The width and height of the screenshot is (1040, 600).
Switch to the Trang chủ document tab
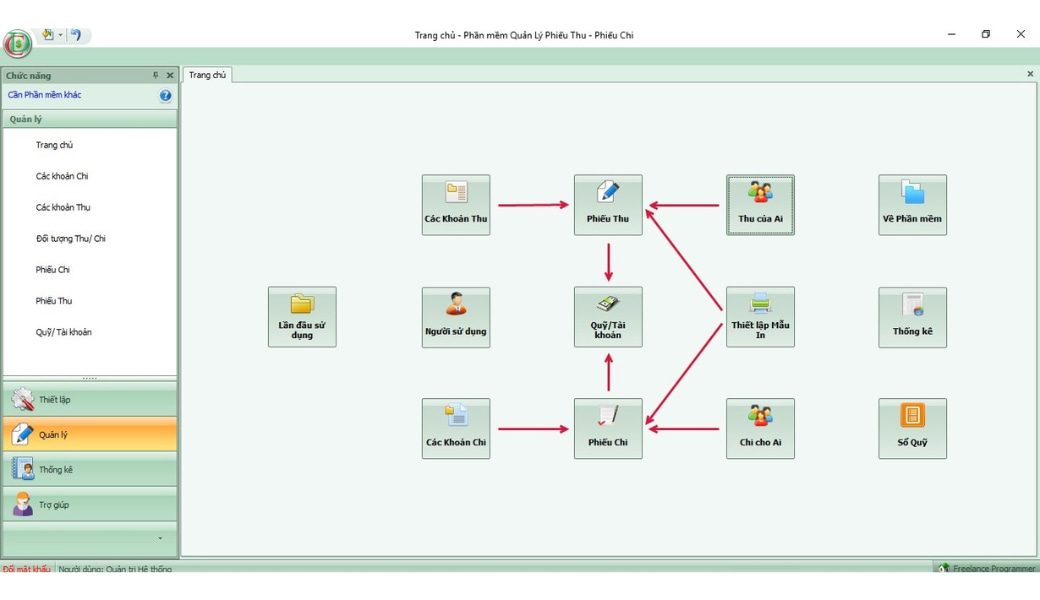click(207, 75)
